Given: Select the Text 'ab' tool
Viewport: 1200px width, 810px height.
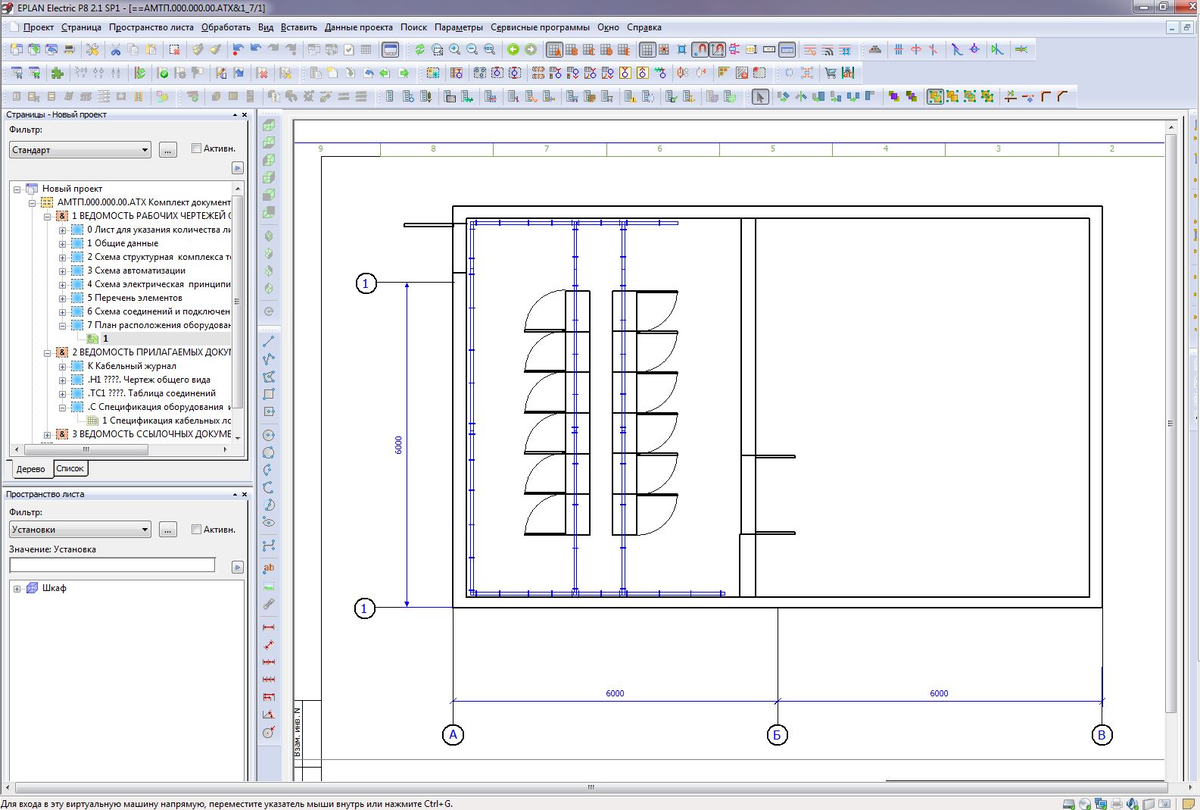Looking at the screenshot, I should [268, 567].
